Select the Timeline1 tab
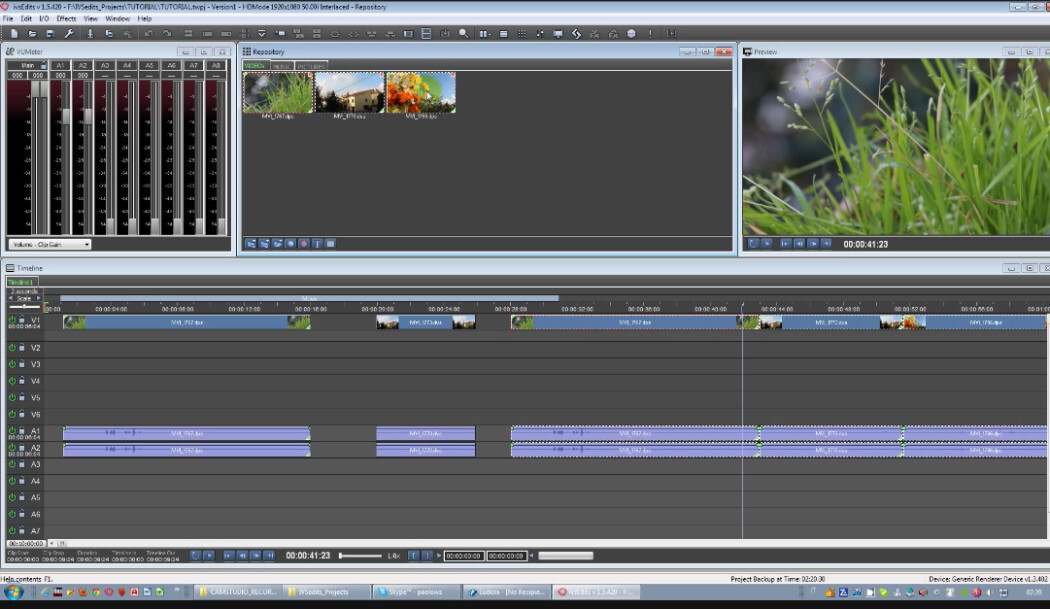The image size is (1050, 609). (x=20, y=282)
